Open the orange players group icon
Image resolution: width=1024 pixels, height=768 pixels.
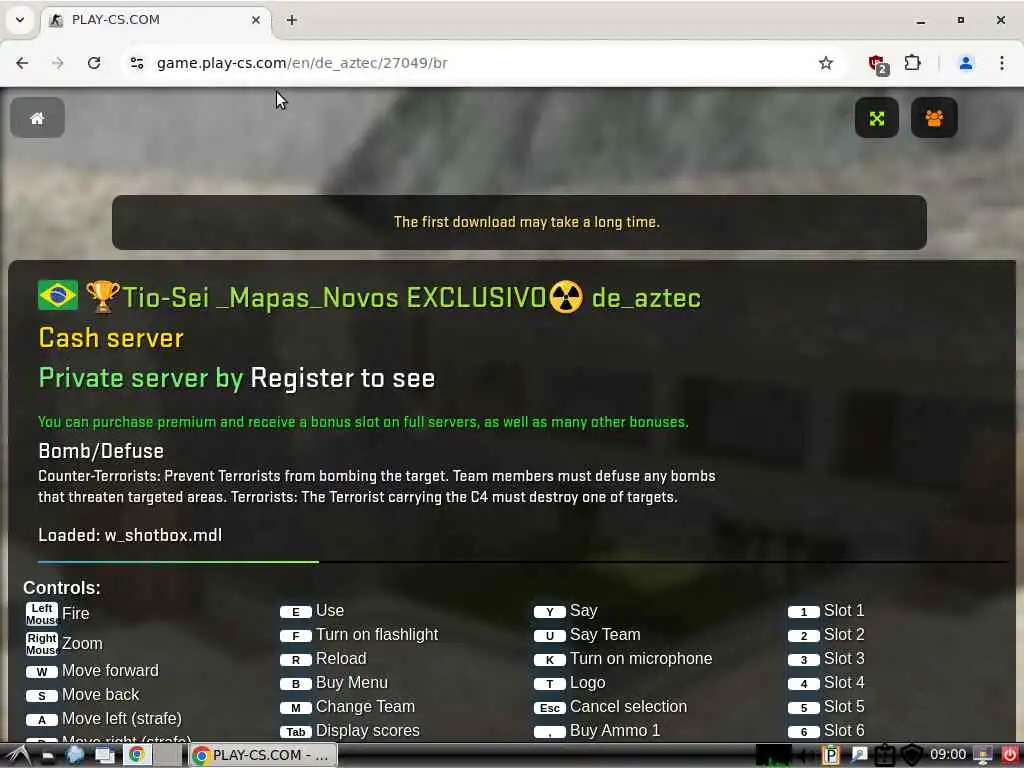pyautogui.click(x=934, y=118)
